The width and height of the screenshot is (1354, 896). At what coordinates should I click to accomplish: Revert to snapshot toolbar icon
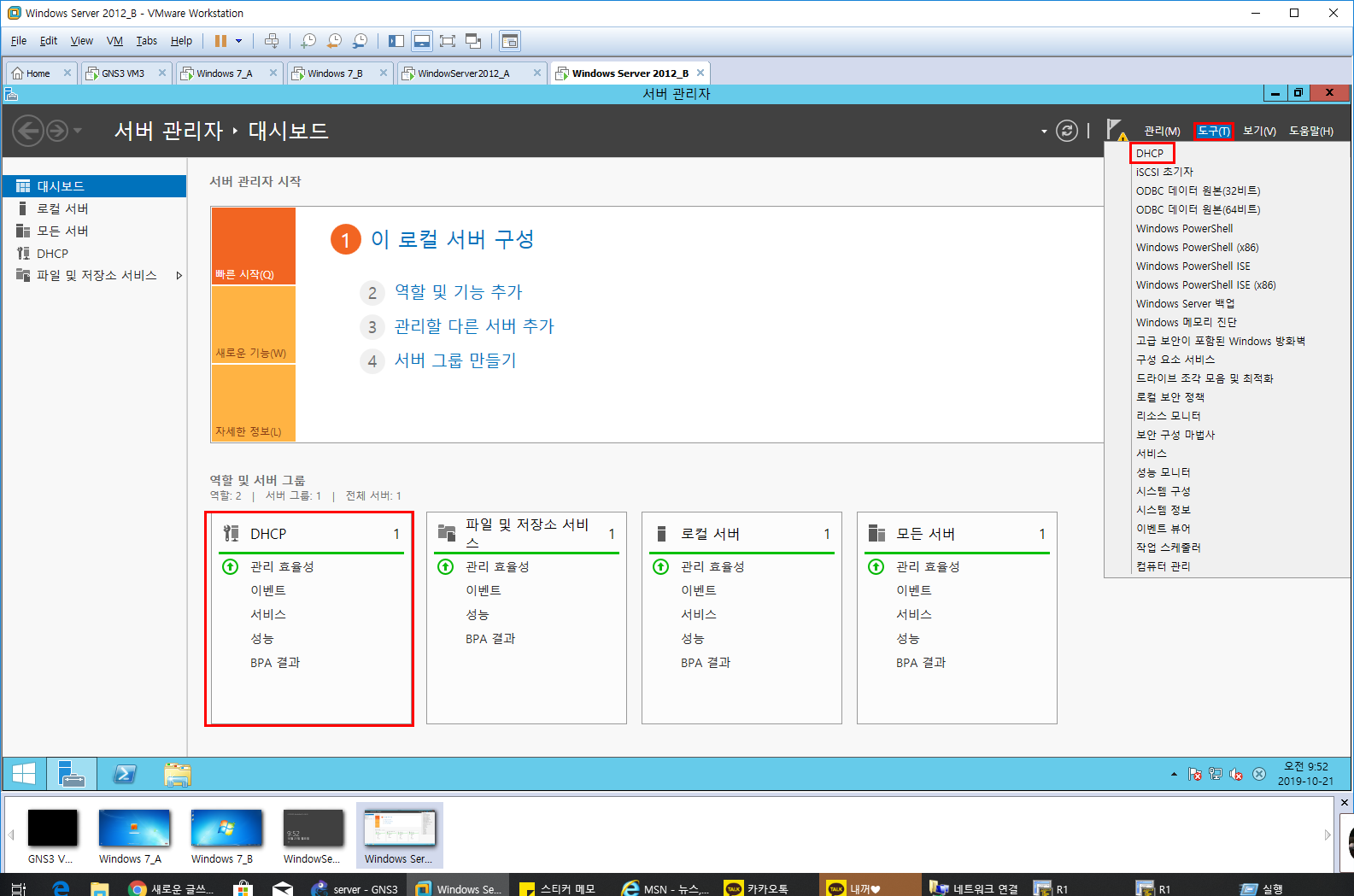coord(334,41)
